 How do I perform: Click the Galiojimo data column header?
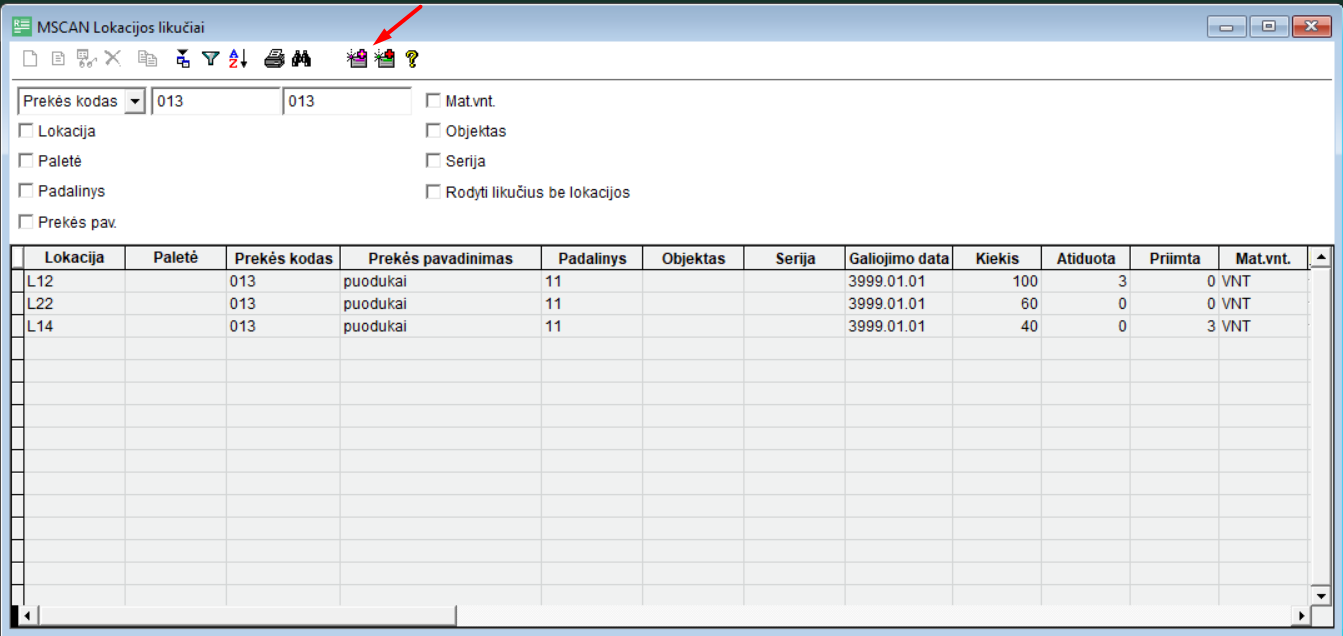pos(898,258)
